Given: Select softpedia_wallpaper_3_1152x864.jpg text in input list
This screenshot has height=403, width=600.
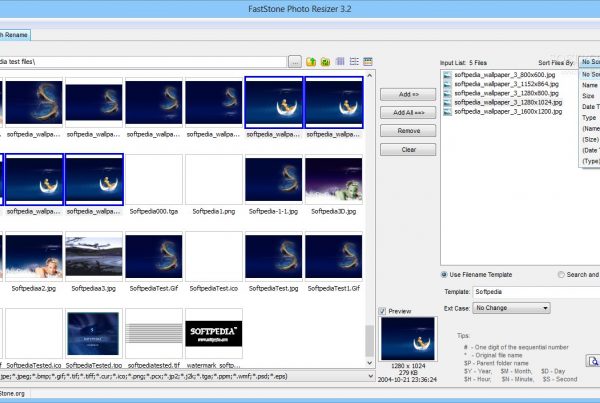Looking at the screenshot, I should tap(507, 84).
